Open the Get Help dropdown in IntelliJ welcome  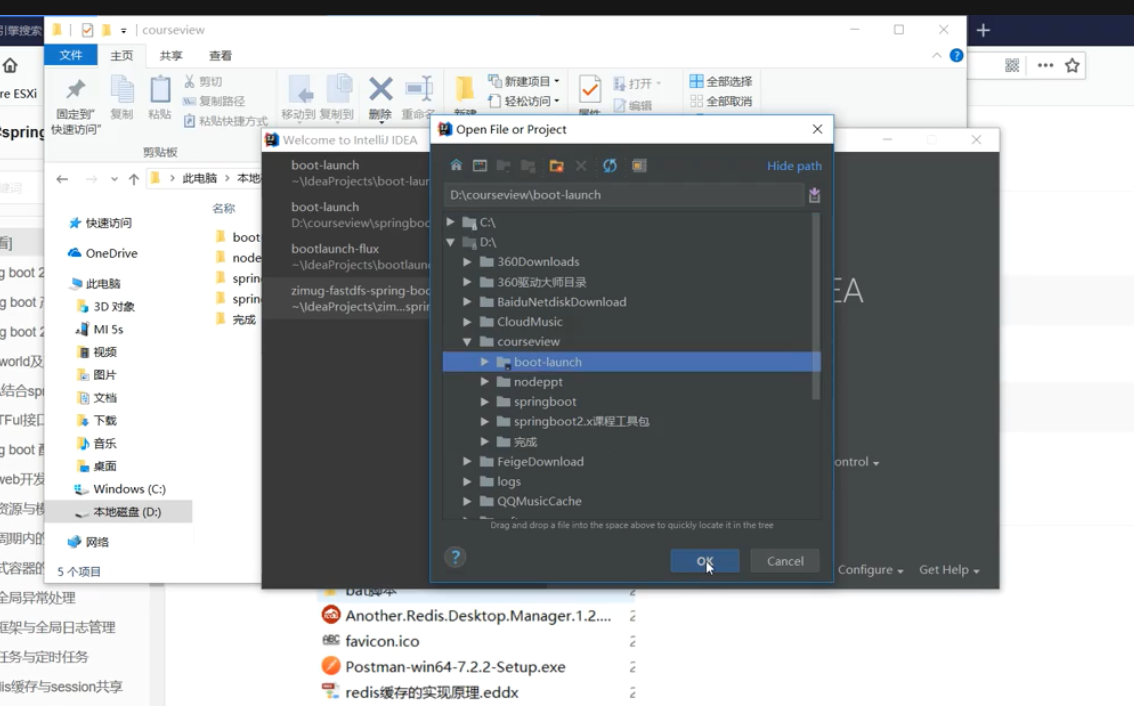(x=949, y=569)
